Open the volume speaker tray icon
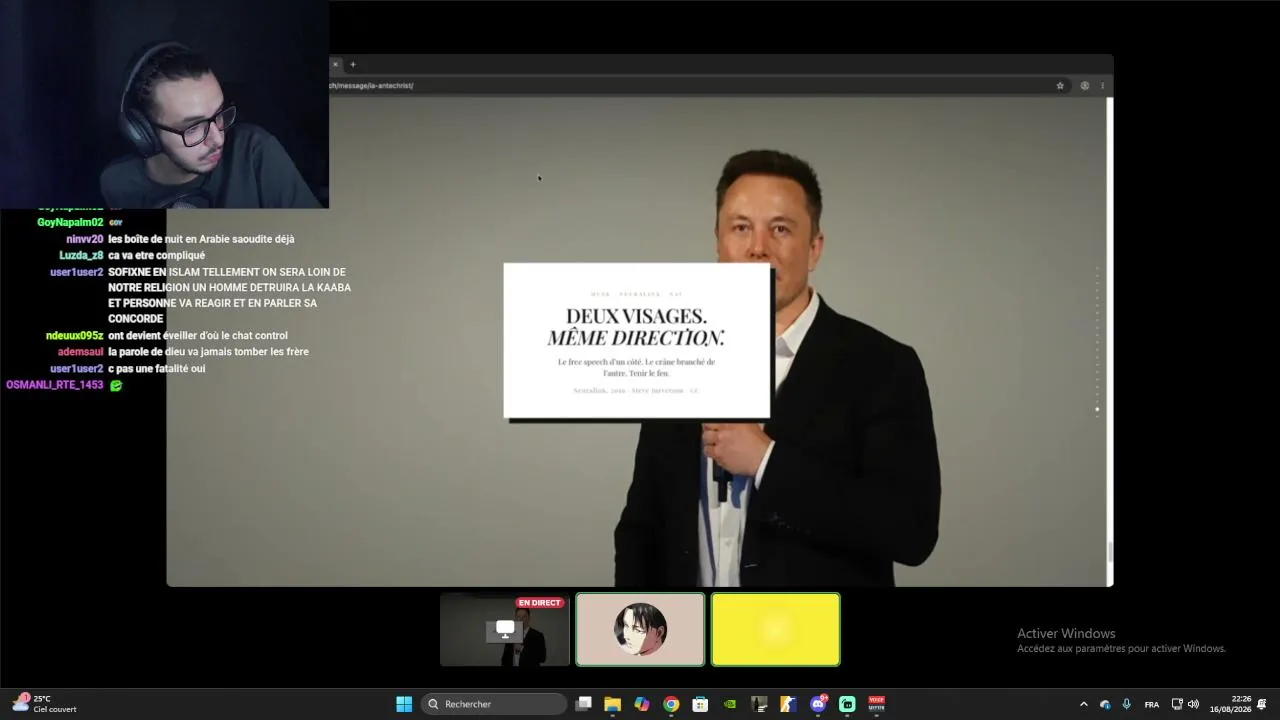The width and height of the screenshot is (1280, 720). click(x=1193, y=704)
